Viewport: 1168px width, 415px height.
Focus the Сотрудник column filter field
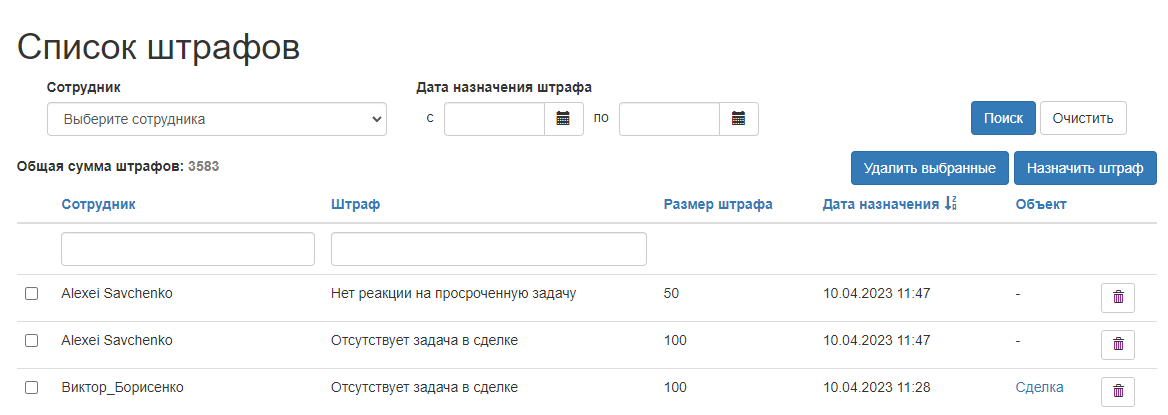(188, 249)
